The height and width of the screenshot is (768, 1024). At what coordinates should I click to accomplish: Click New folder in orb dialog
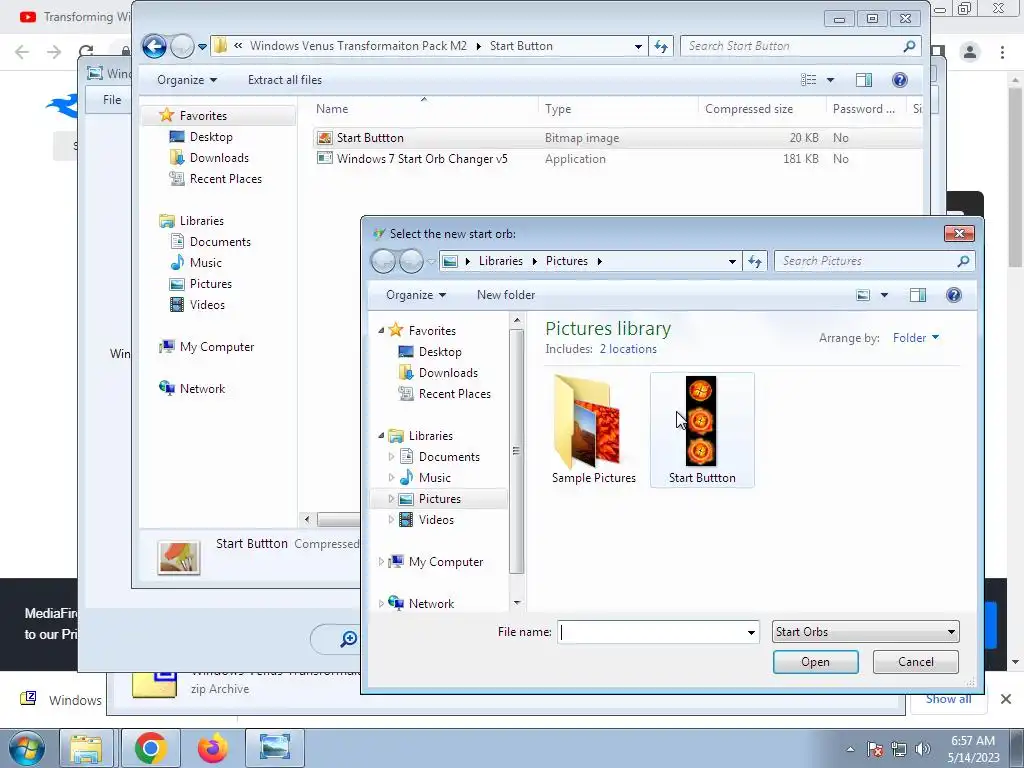tap(505, 295)
